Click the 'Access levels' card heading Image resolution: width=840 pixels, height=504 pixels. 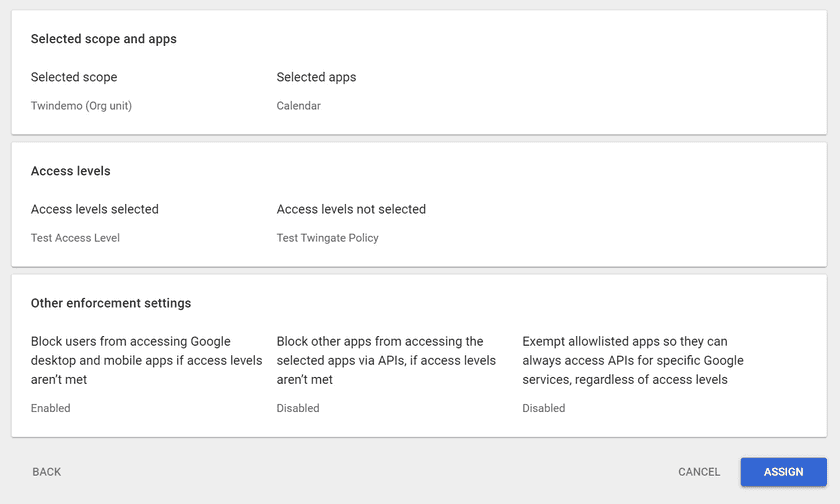coord(70,171)
